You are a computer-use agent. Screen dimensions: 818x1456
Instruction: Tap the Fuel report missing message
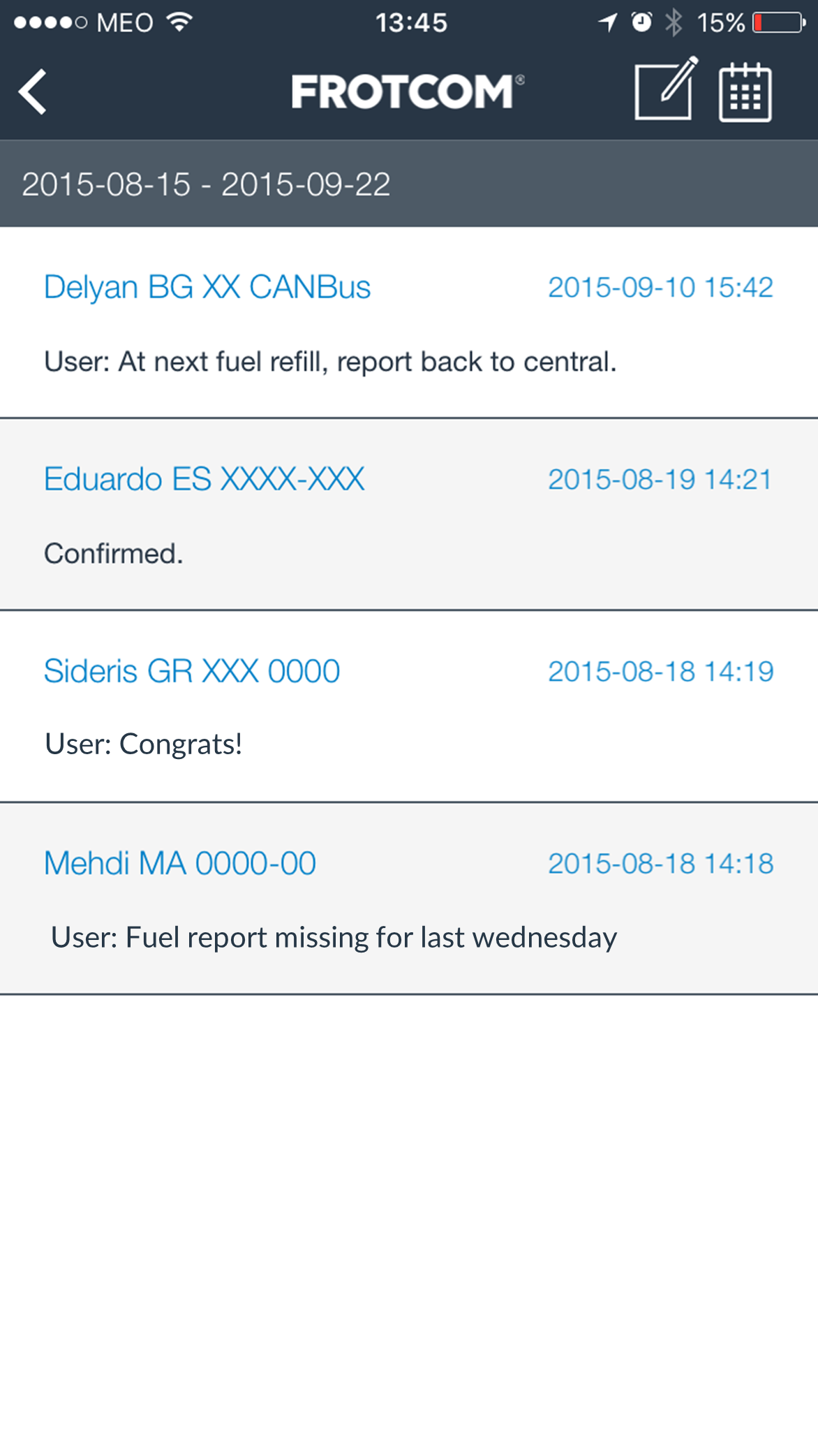click(334, 937)
